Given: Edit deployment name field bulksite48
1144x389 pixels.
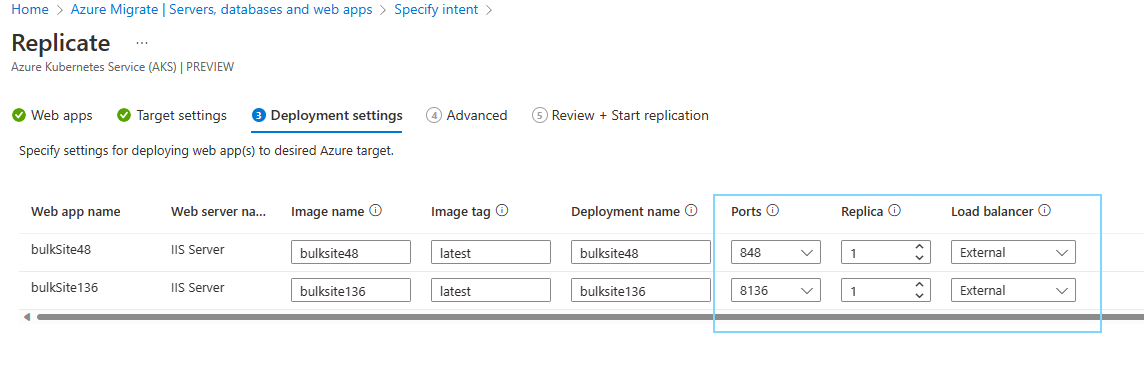Looking at the screenshot, I should 641,253.
